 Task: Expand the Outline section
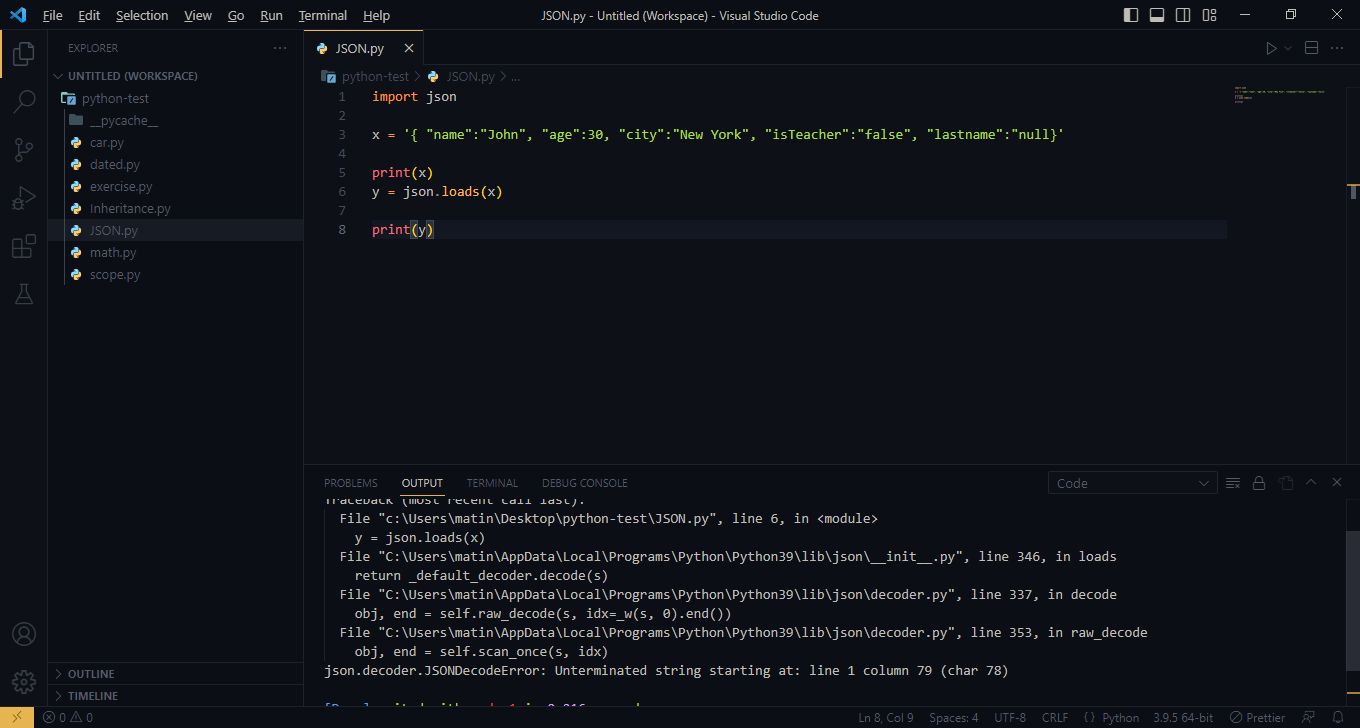point(90,674)
